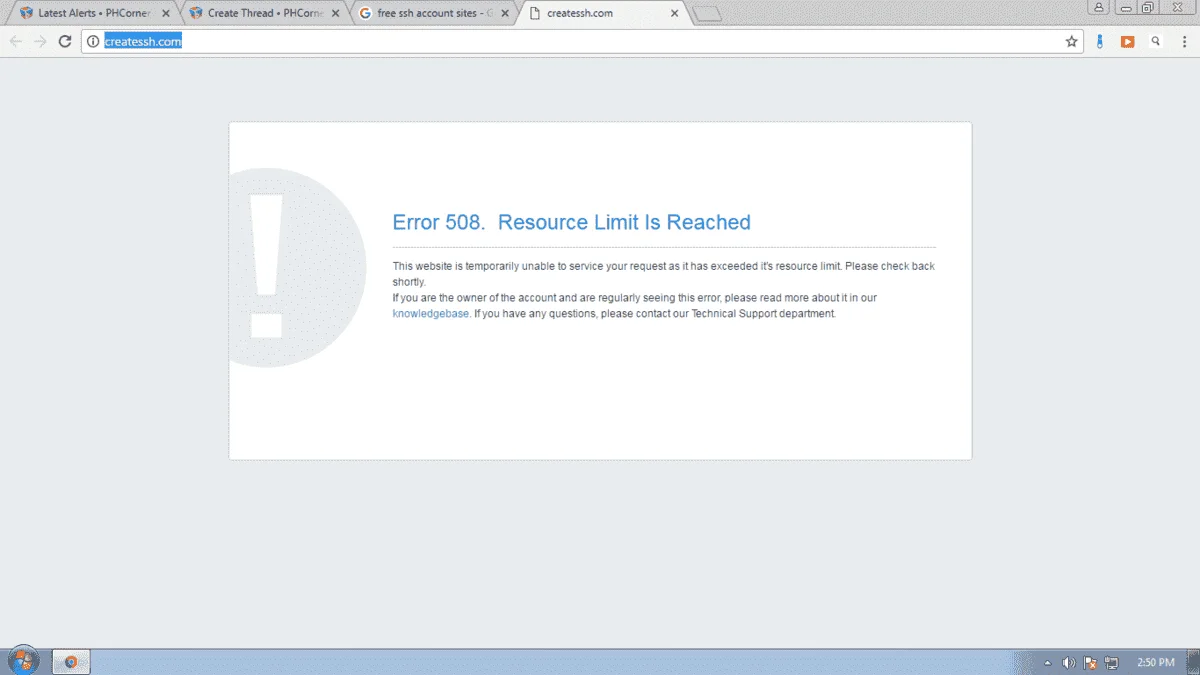Click the Chrome user profile icon
This screenshot has width=1200, height=675.
point(1100,7)
